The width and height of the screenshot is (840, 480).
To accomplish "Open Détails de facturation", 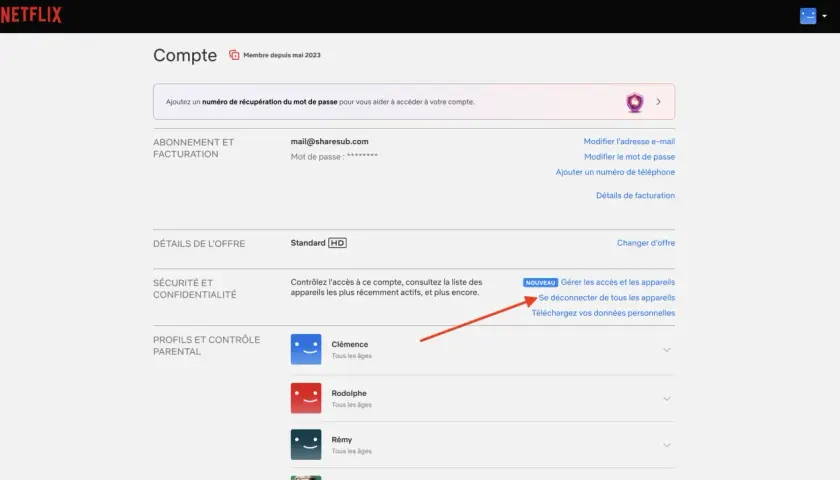I will [x=635, y=196].
